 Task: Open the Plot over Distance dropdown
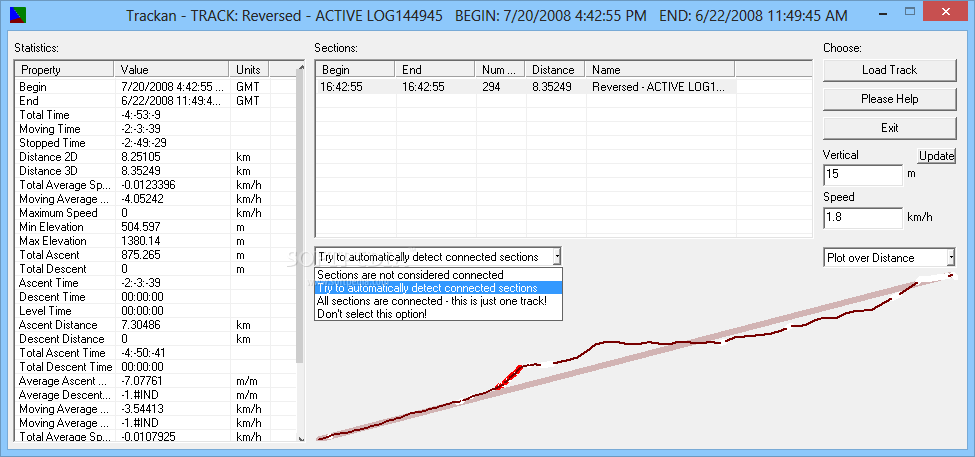(951, 257)
